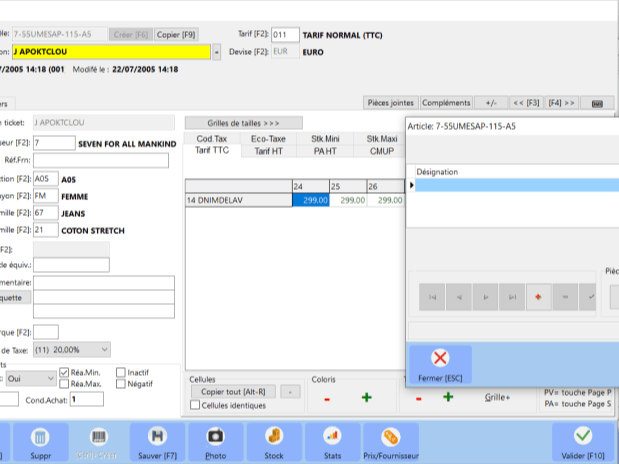Click the Grille+ button
Screen dimensions: 619x464
(x=497, y=397)
